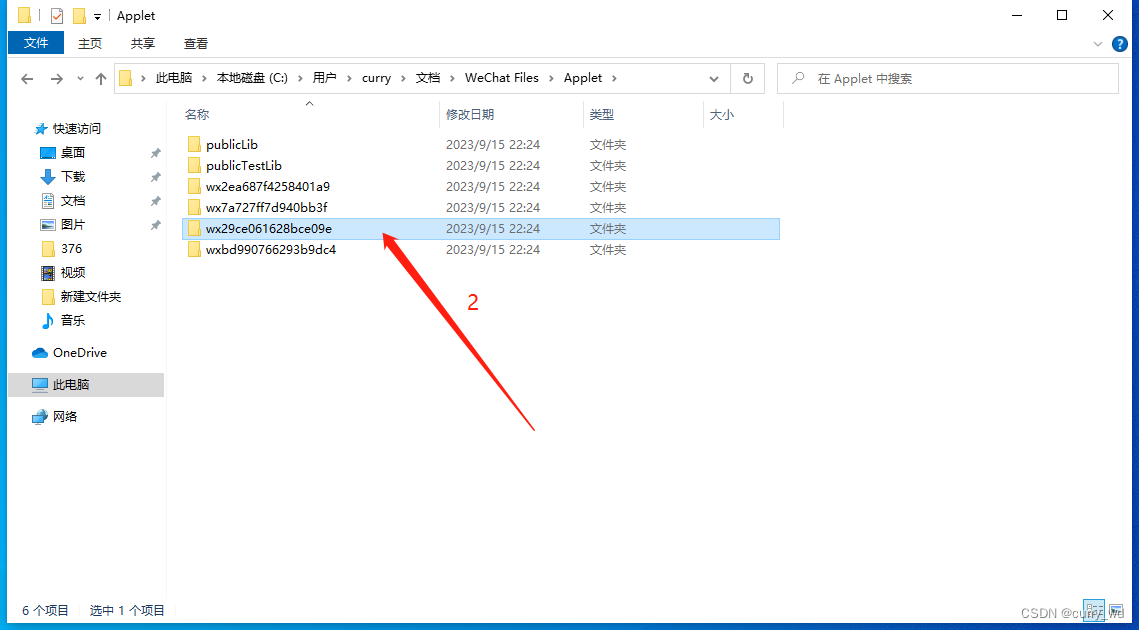Image resolution: width=1139 pixels, height=630 pixels.
Task: Click the search box 在 Applet 中搜索
Action: pos(948,78)
